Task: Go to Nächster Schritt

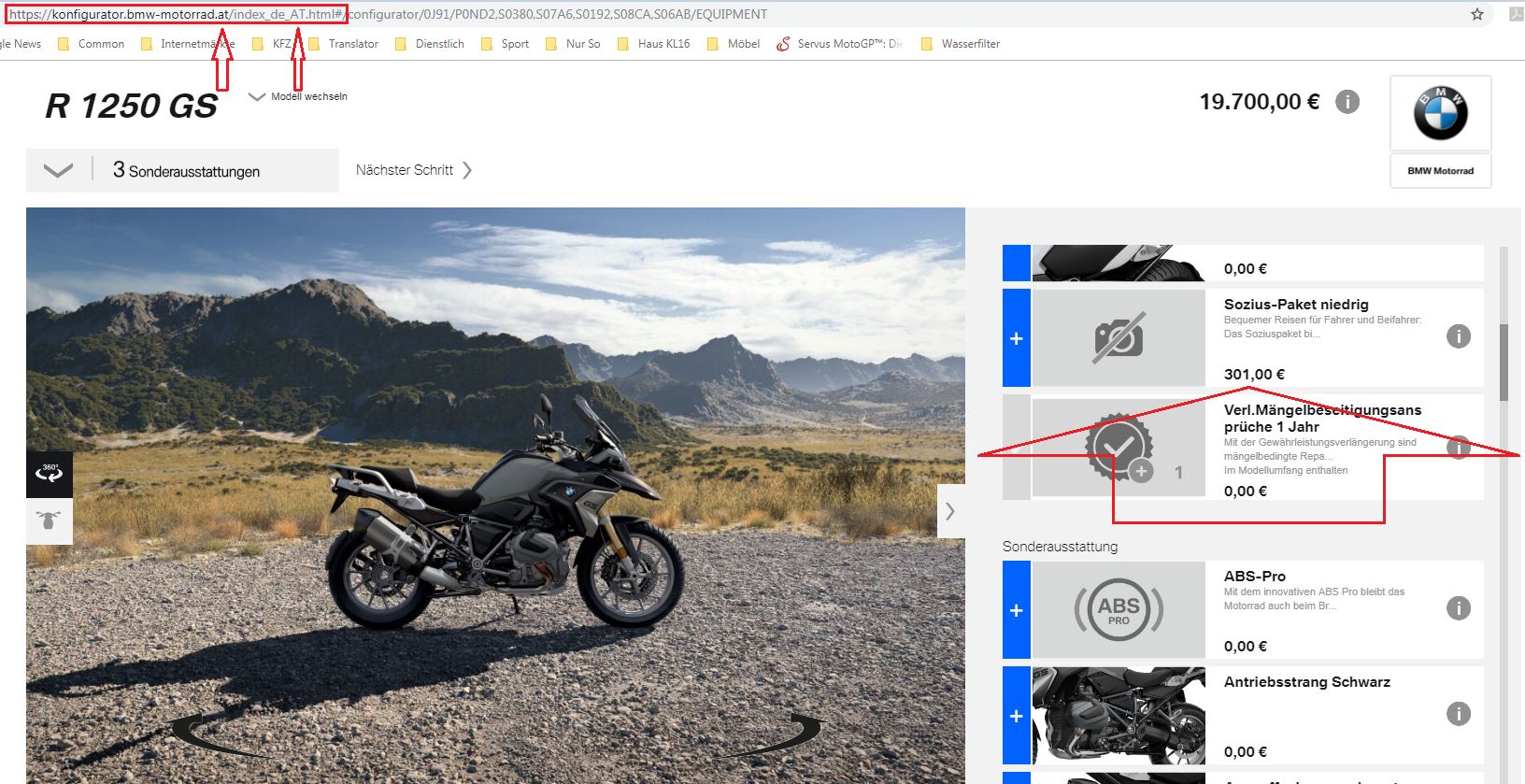Action: click(414, 170)
